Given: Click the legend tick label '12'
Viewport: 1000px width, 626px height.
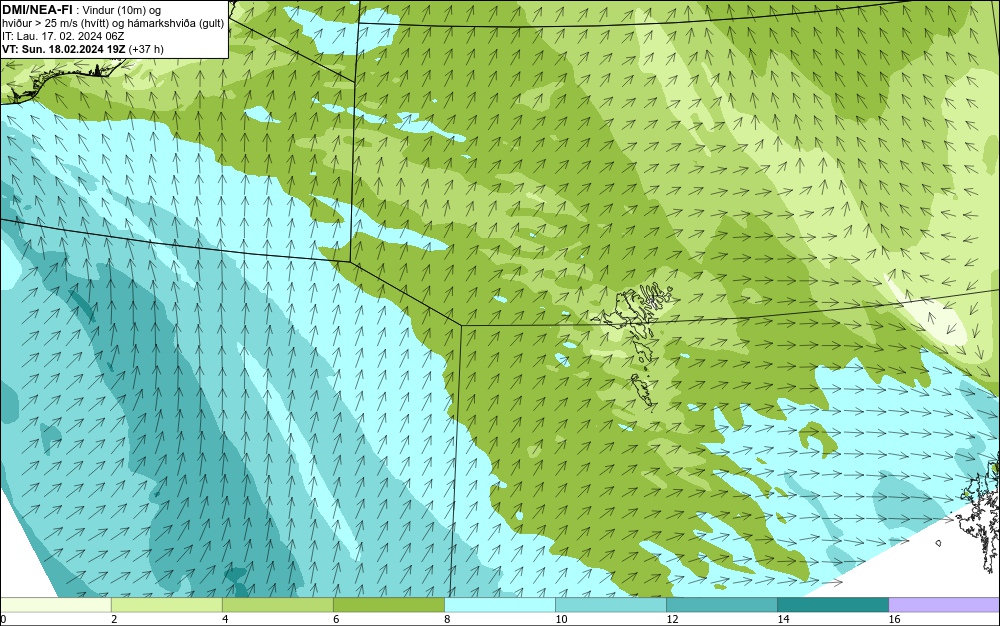Looking at the screenshot, I should 672,619.
